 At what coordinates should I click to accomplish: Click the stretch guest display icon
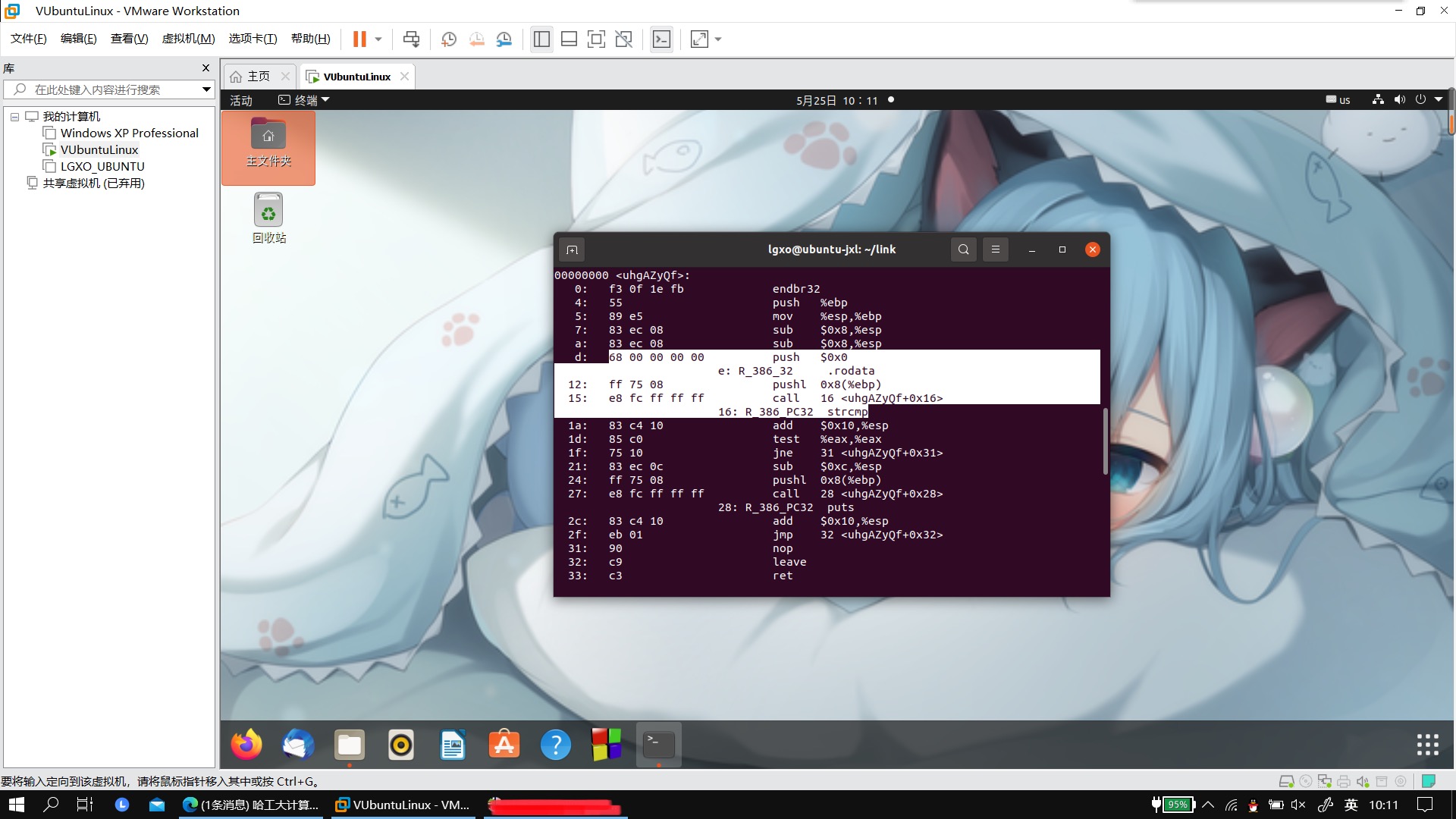pos(699,39)
